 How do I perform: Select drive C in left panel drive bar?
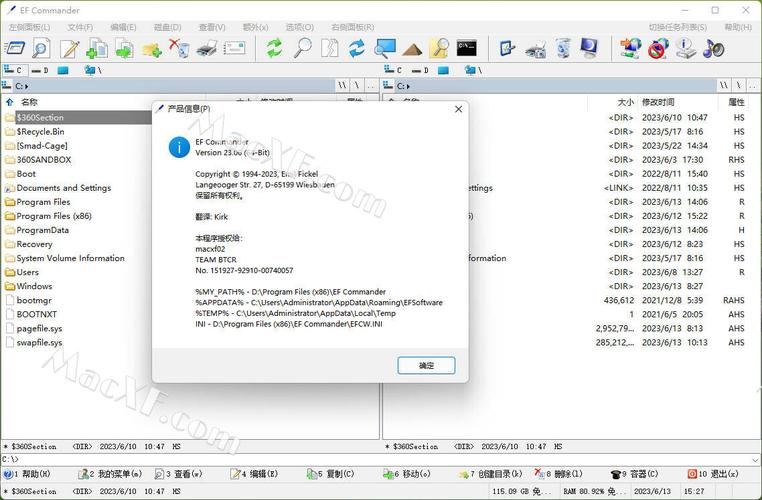(14, 70)
